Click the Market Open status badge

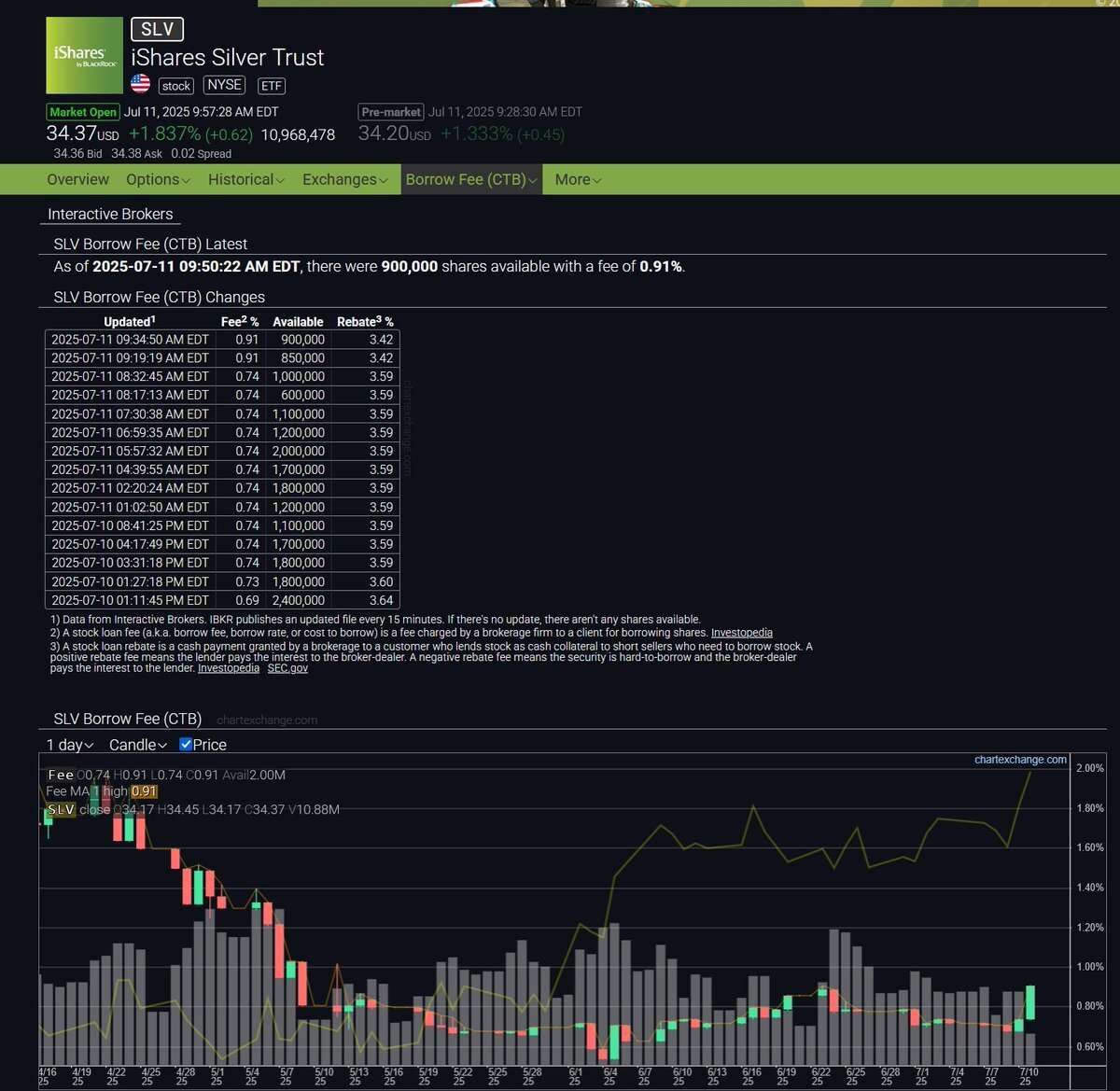pyautogui.click(x=83, y=112)
